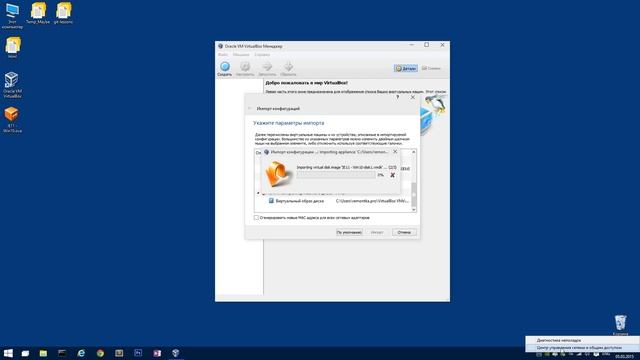Click the Отмена (Cancel) button

(404, 232)
